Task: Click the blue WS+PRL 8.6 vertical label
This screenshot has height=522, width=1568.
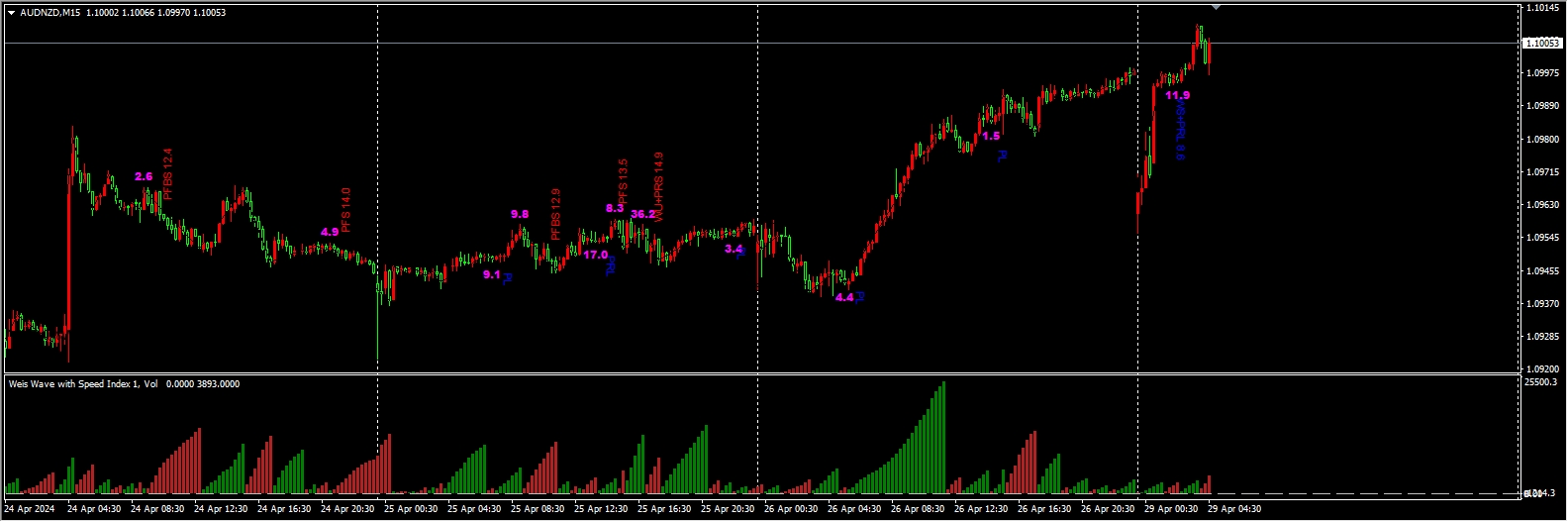Action: point(1181,130)
